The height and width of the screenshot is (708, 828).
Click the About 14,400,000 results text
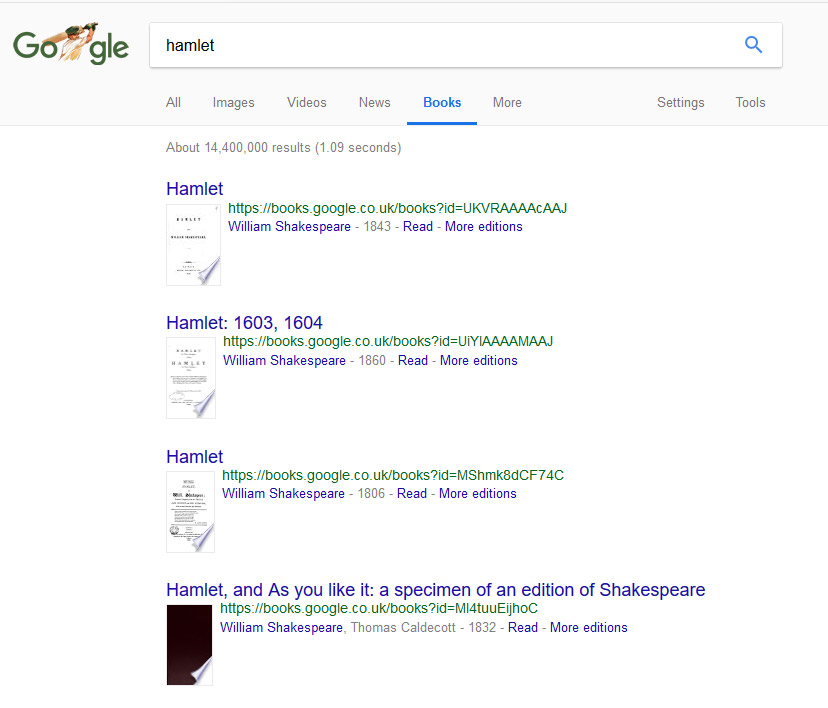tap(284, 147)
